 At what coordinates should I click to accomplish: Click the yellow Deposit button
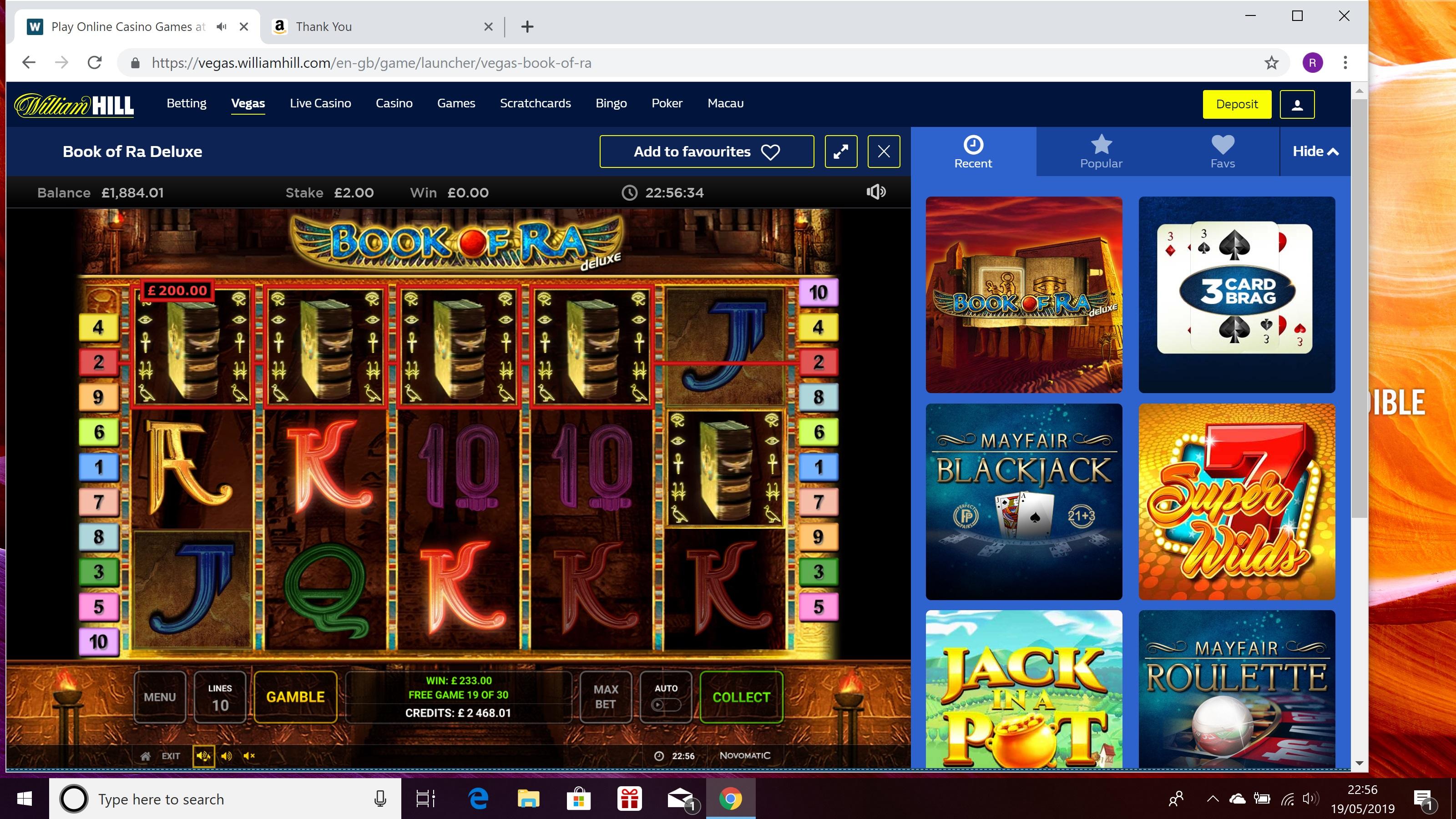click(x=1237, y=105)
